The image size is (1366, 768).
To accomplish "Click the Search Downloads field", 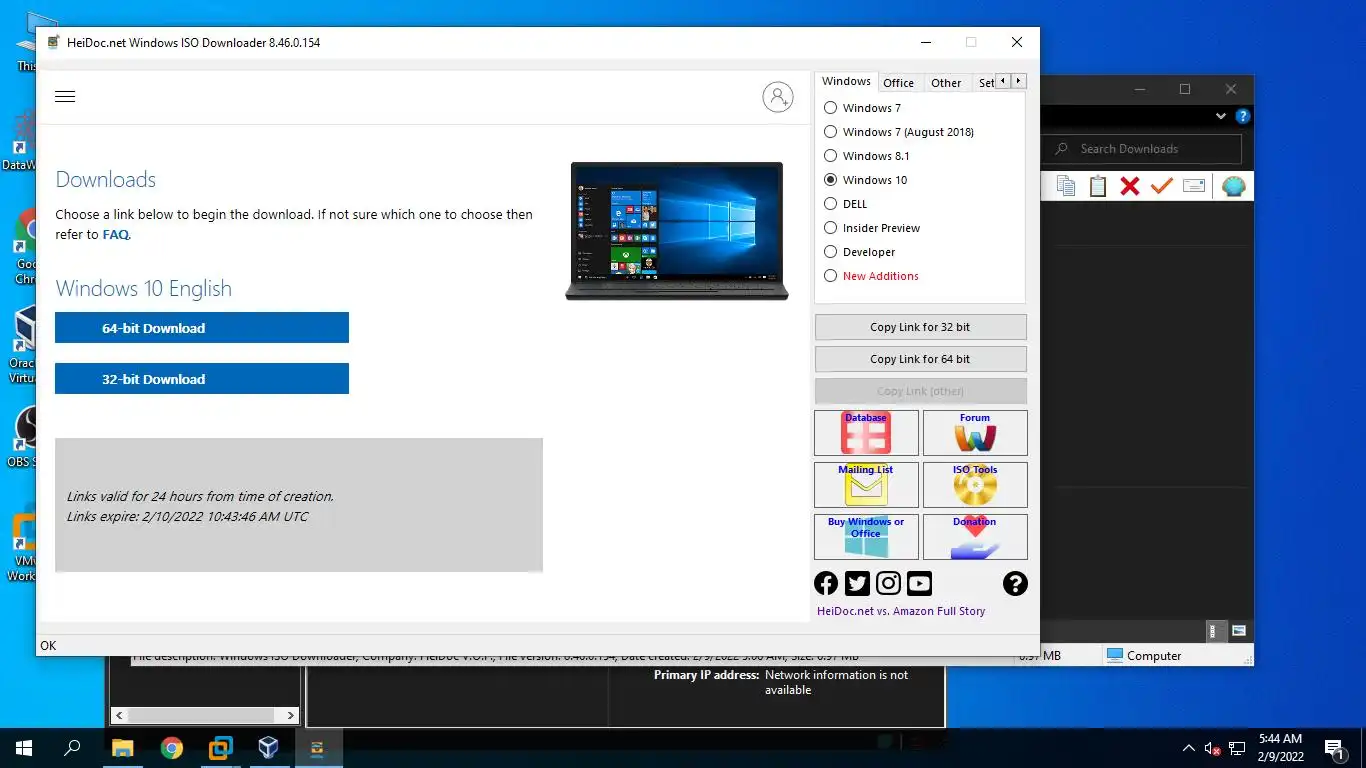I will pyautogui.click(x=1143, y=149).
